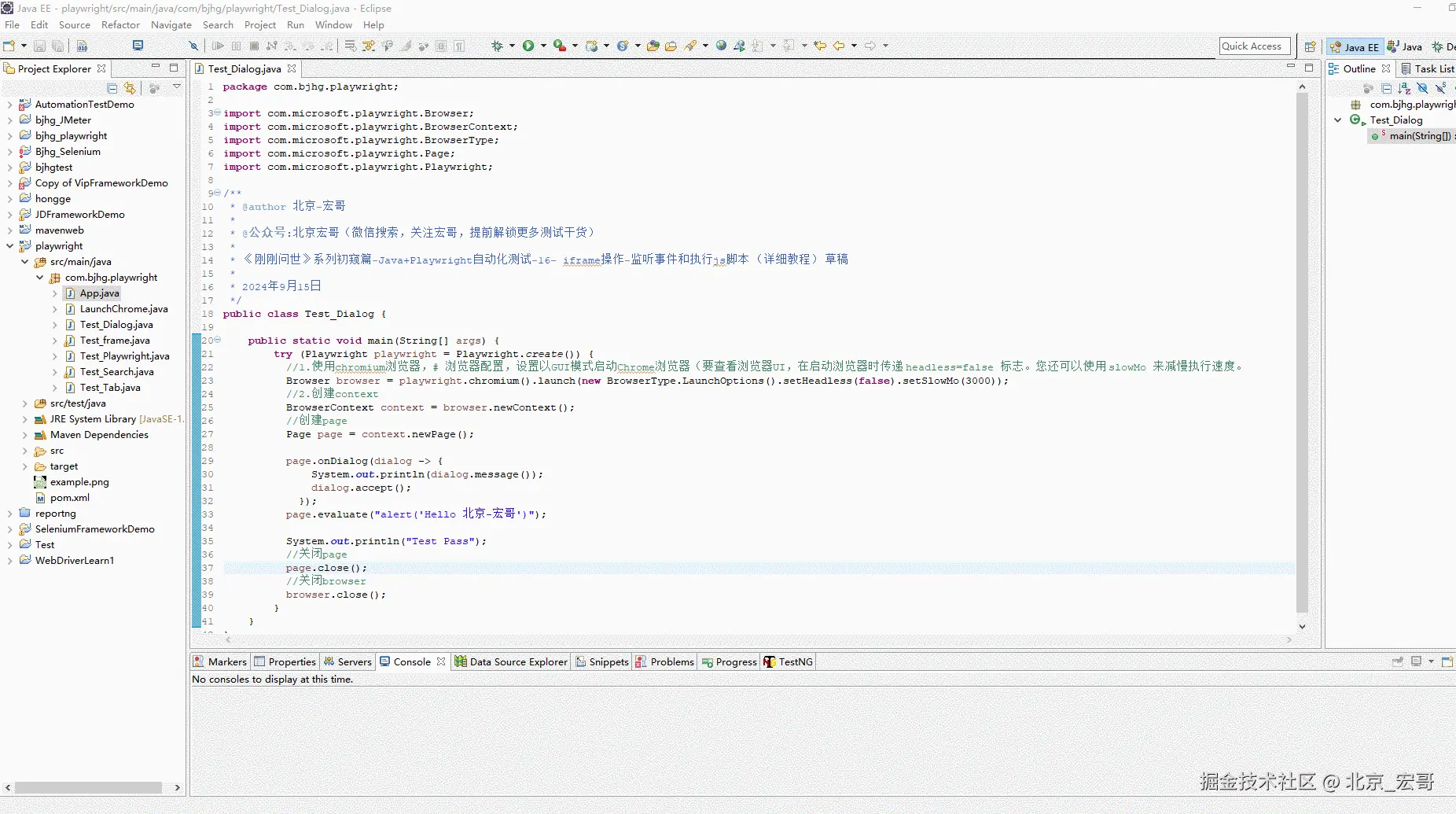
Task: Open the Source menu
Action: point(75,25)
